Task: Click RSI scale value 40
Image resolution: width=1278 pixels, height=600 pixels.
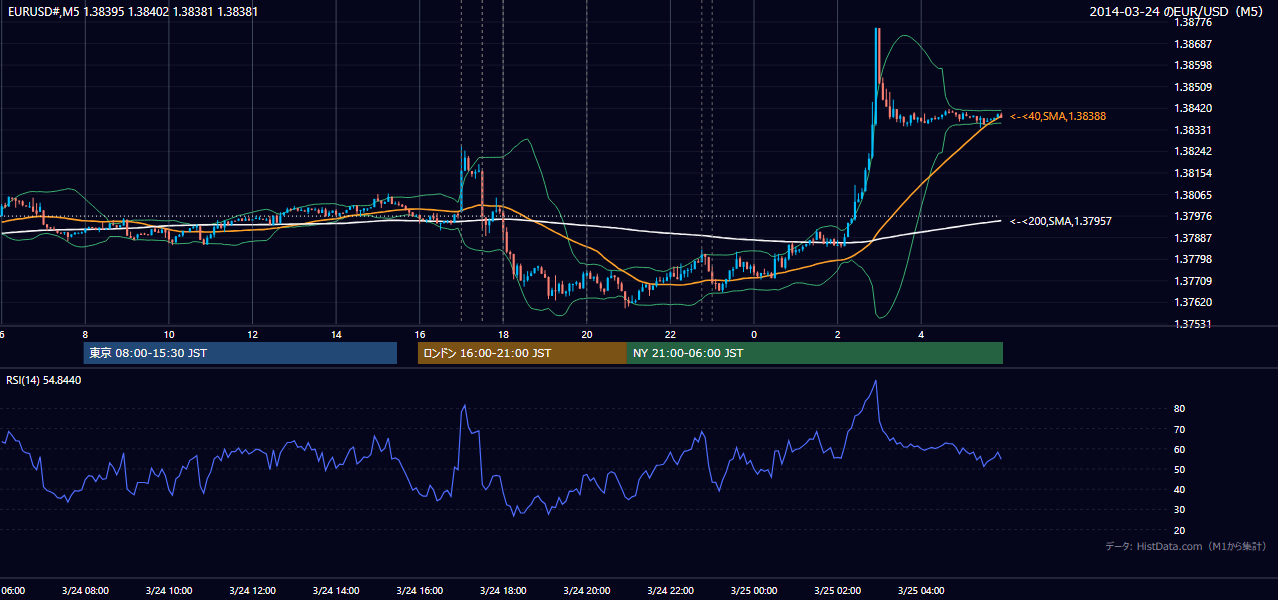Action: point(1180,489)
